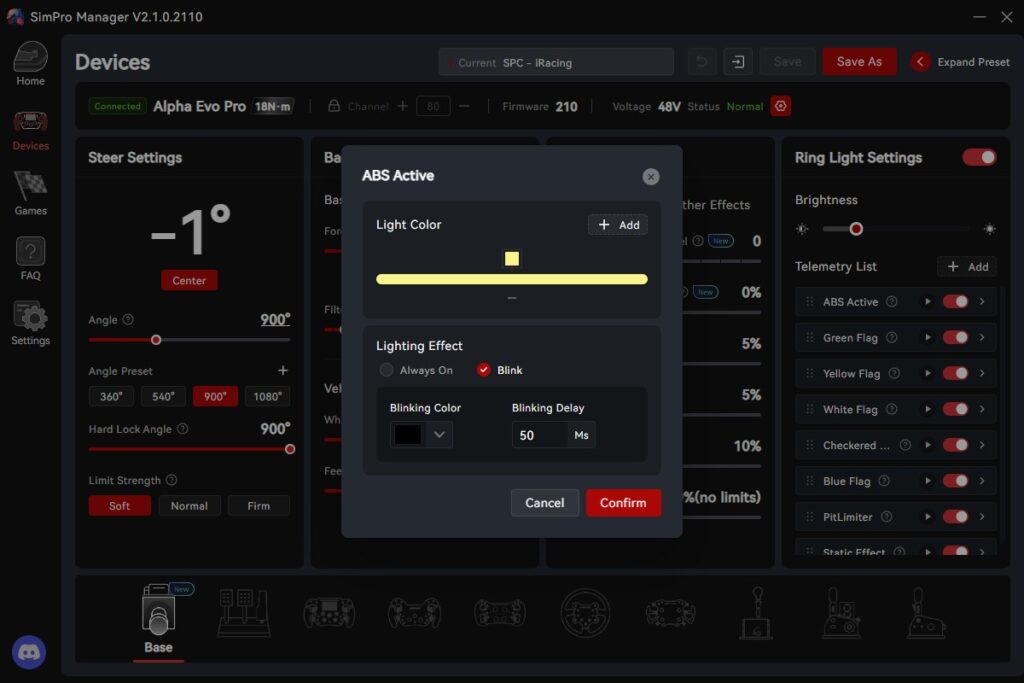Click the undo arrow icon
The width and height of the screenshot is (1024, 683).
point(701,62)
